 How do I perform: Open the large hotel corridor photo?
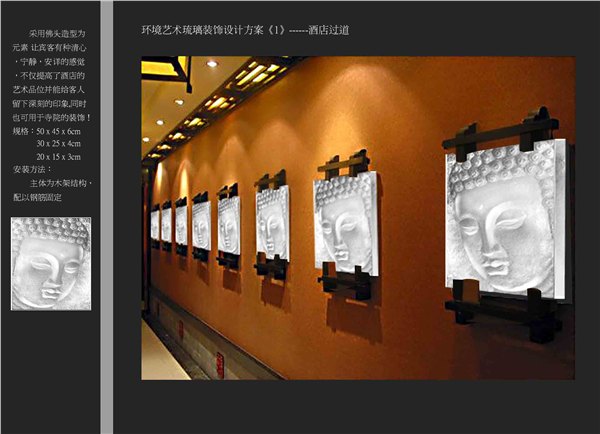(x=358, y=218)
